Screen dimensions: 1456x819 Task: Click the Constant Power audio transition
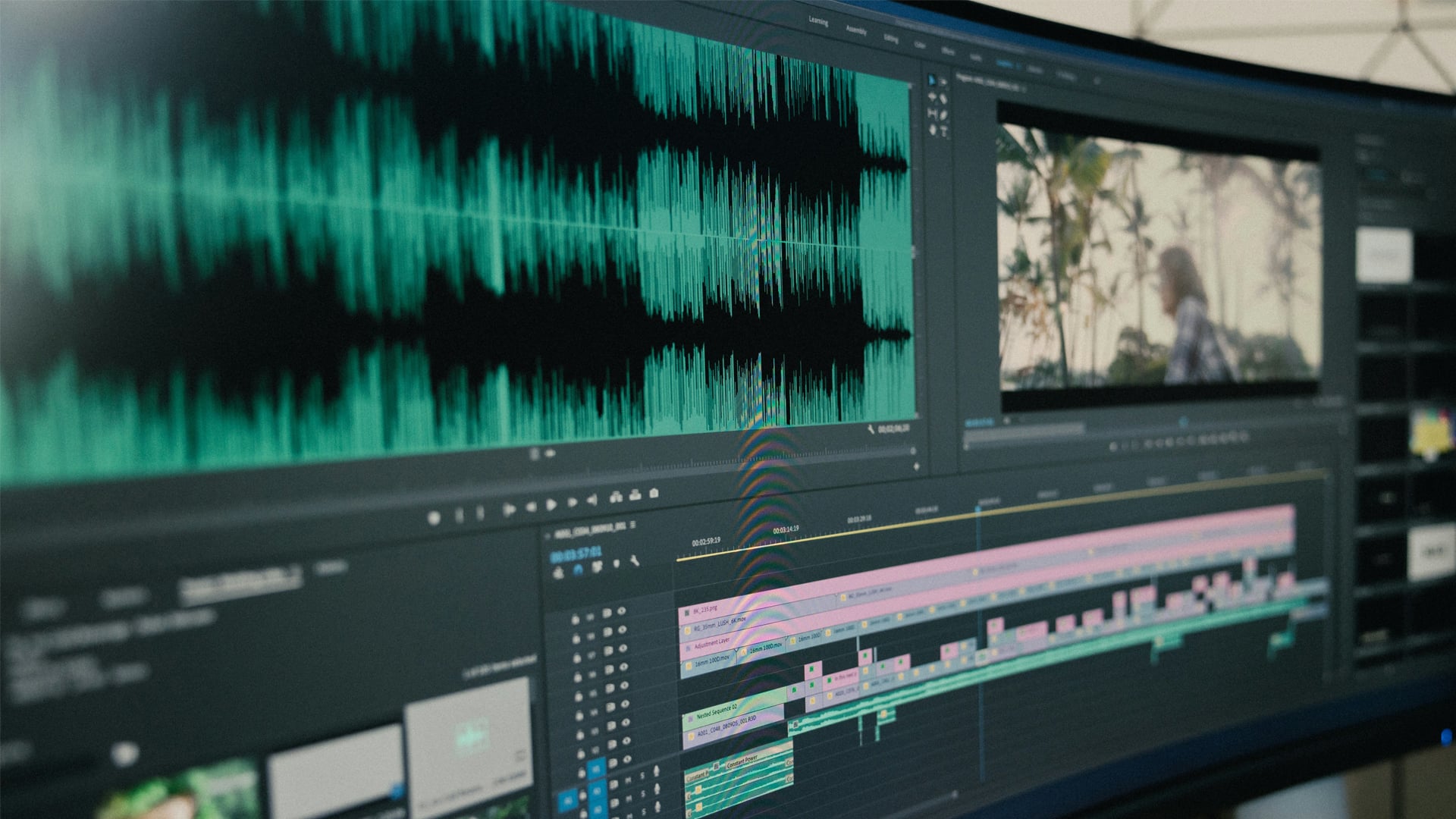point(749,761)
